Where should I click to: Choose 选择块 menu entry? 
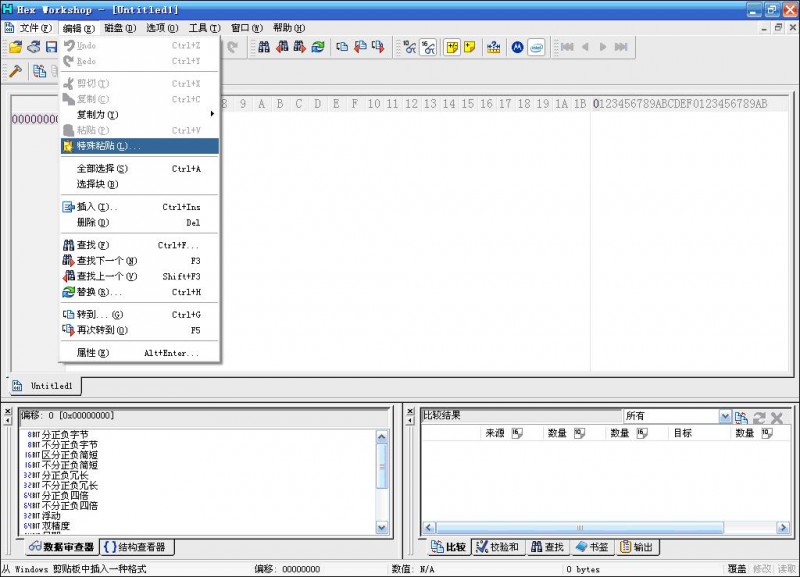139,184
